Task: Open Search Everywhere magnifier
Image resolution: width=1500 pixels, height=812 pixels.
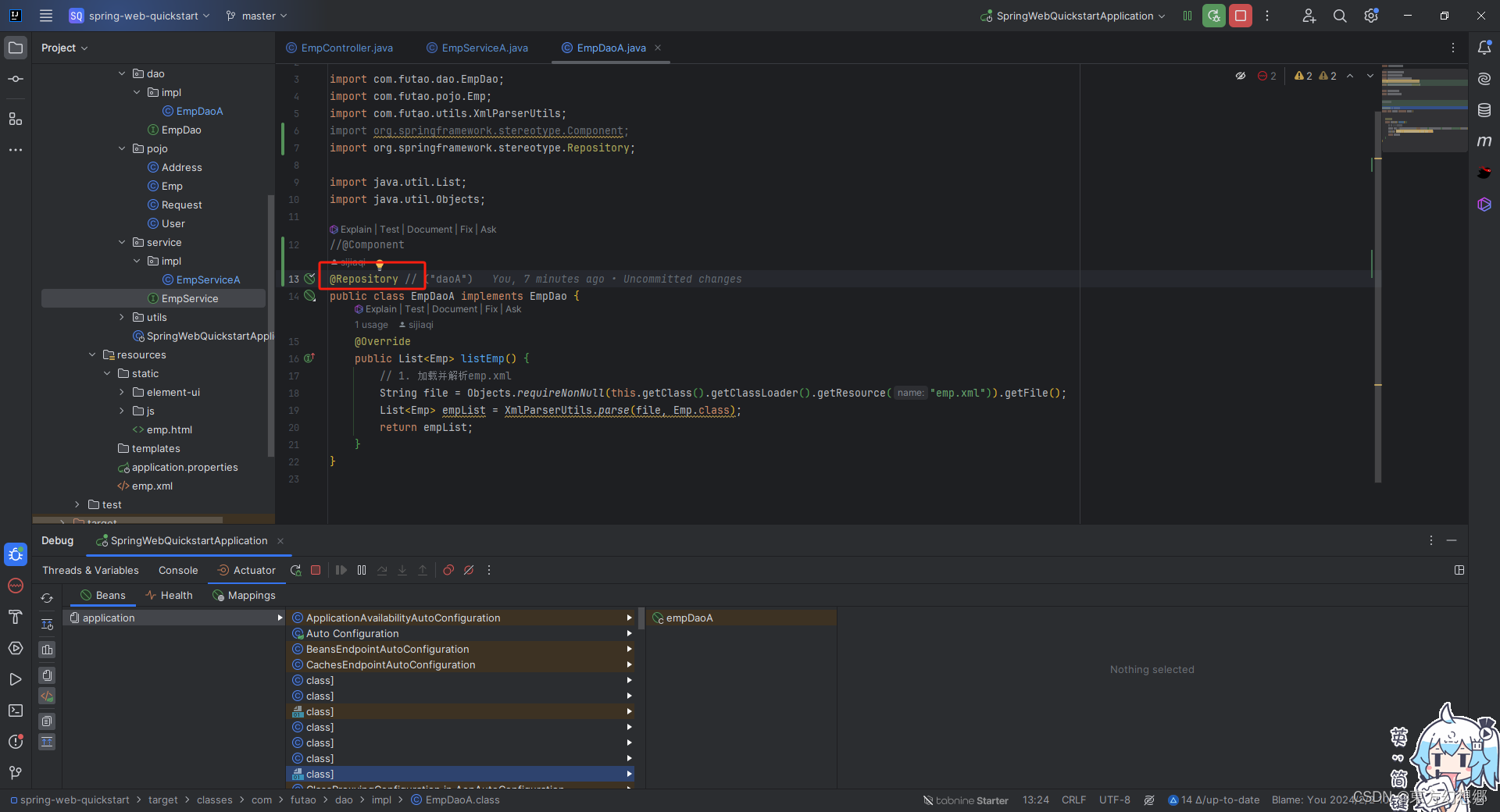Action: click(1340, 16)
